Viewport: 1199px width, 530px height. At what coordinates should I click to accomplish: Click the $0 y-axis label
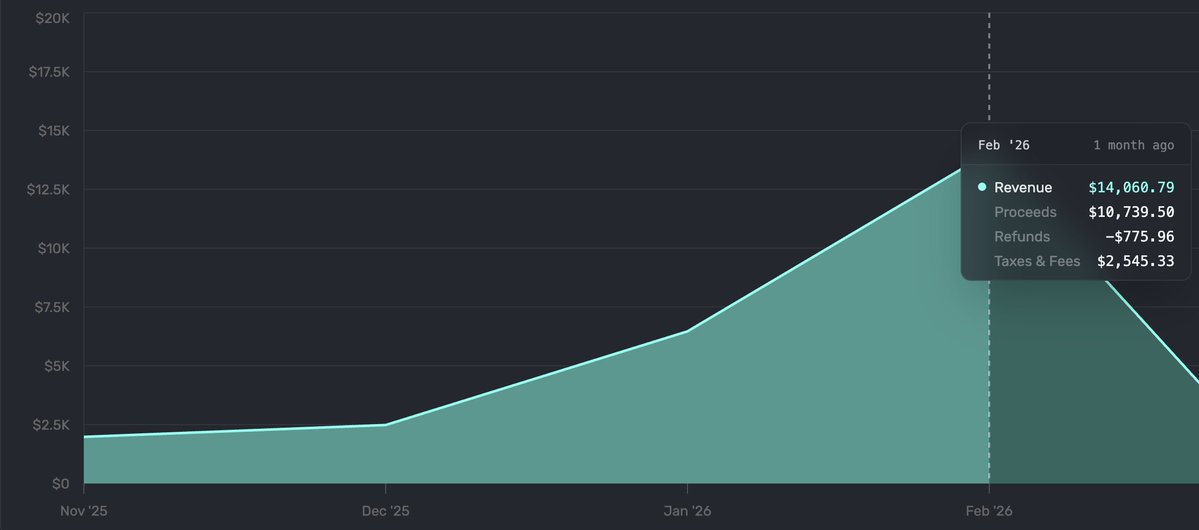pos(60,483)
